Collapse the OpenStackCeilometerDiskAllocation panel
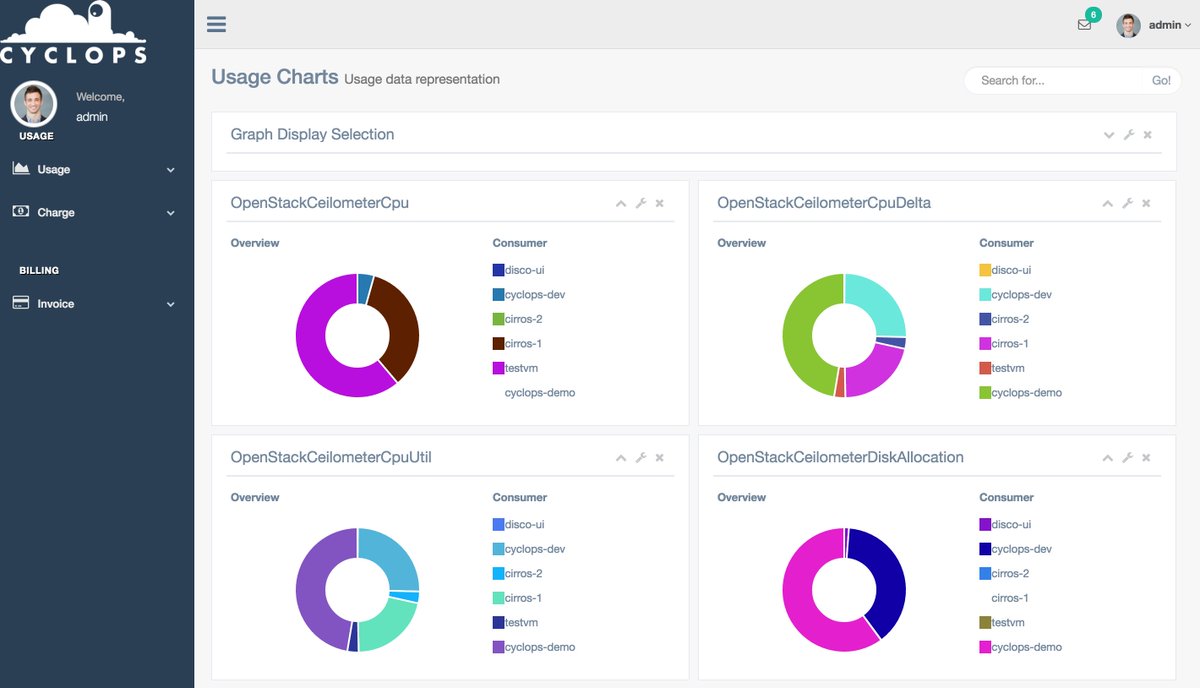 [x=1107, y=458]
